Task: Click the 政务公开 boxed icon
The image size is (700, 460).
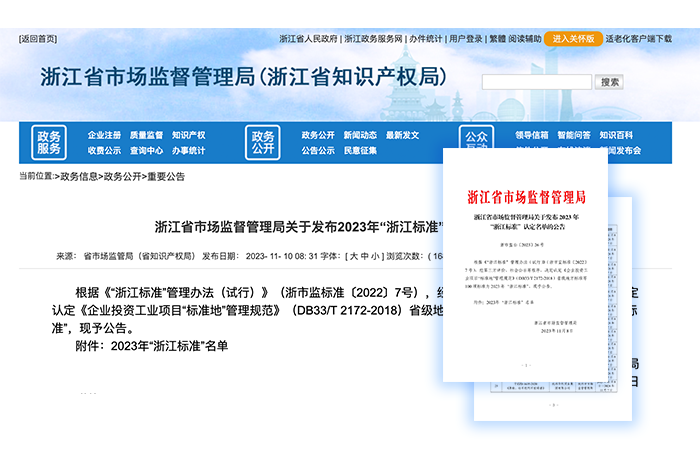Action: click(262, 142)
